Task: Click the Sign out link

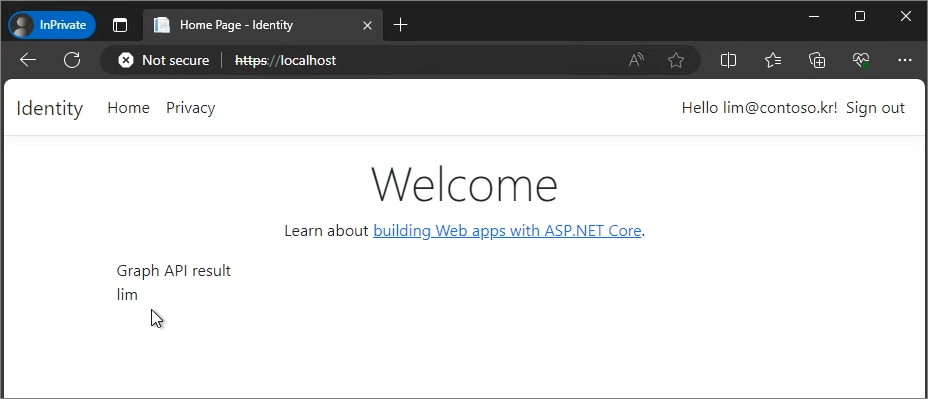Action: coord(875,108)
